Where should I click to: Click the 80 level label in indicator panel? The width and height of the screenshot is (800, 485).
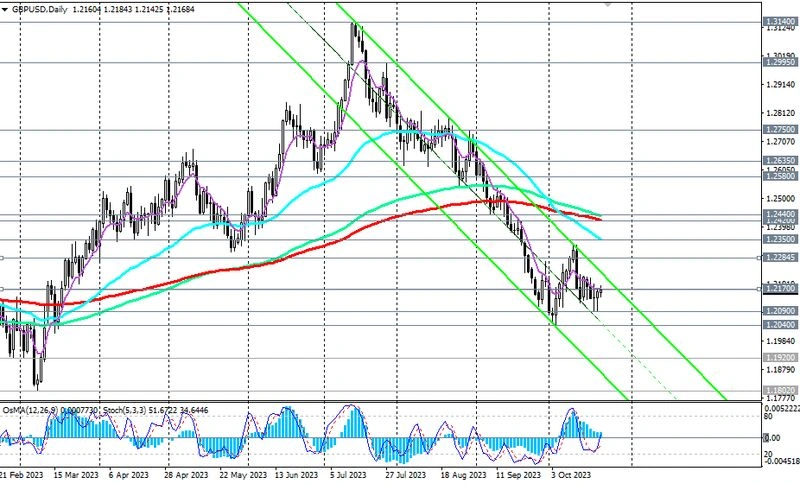767,417
